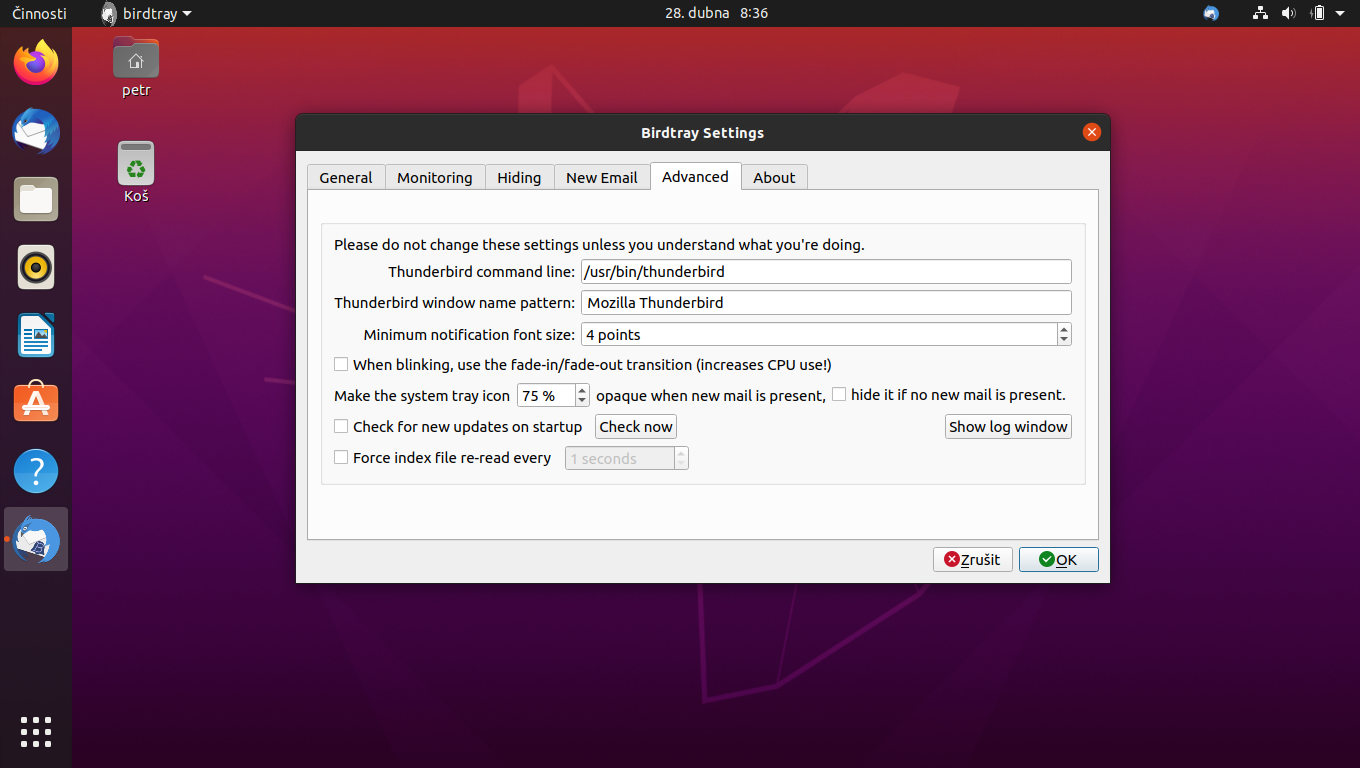The image size is (1360, 768).
Task: Switch to the Monitoring tab
Action: pyautogui.click(x=435, y=177)
